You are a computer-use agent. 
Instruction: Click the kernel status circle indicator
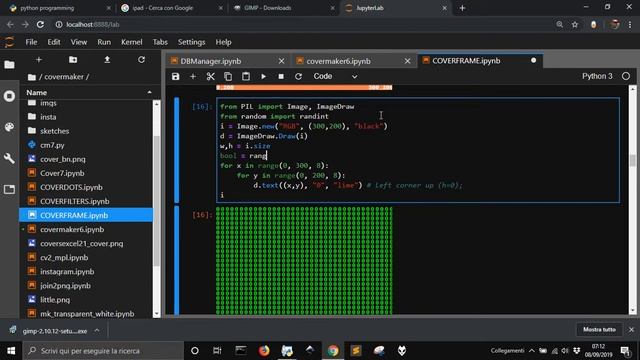tap(626, 76)
